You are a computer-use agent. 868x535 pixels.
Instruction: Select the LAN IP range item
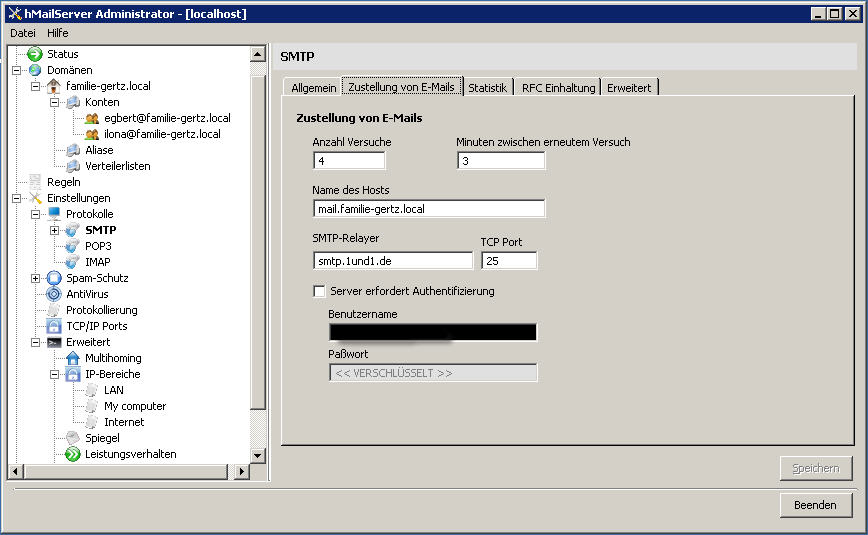(x=113, y=390)
